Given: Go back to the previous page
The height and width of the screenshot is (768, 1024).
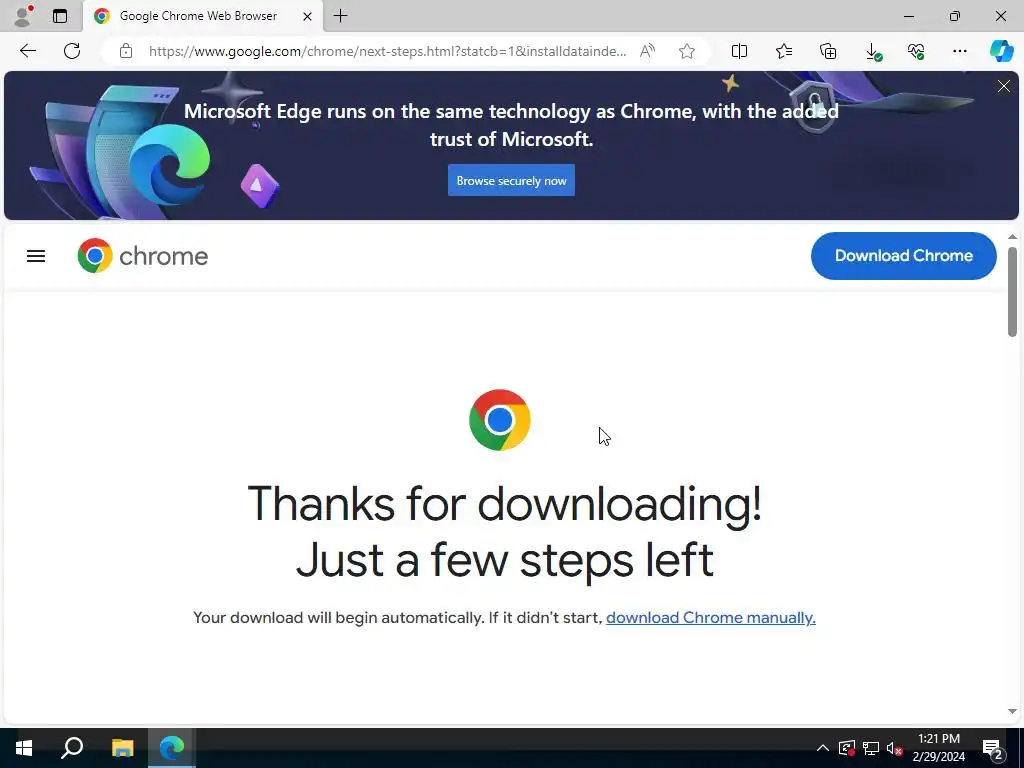Looking at the screenshot, I should [27, 51].
